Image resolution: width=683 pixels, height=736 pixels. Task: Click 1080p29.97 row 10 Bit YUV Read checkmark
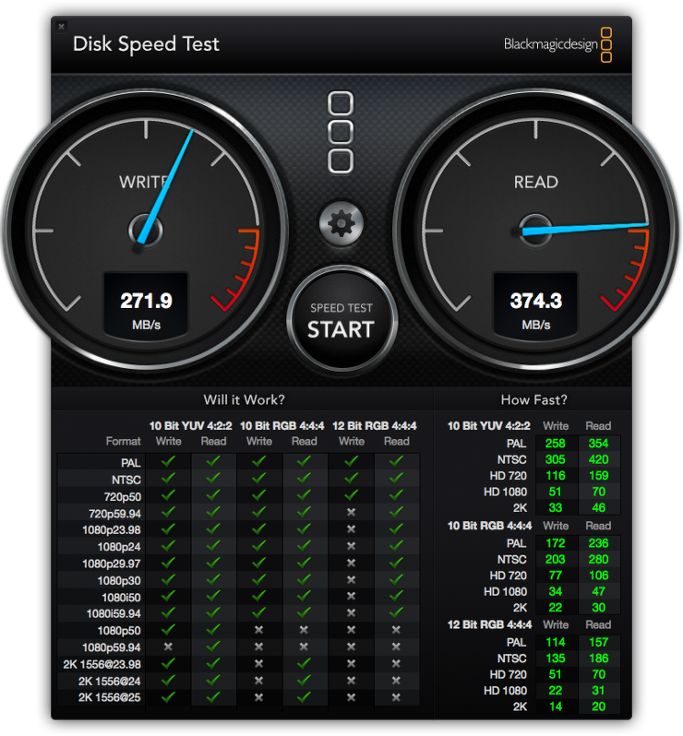[x=214, y=562]
